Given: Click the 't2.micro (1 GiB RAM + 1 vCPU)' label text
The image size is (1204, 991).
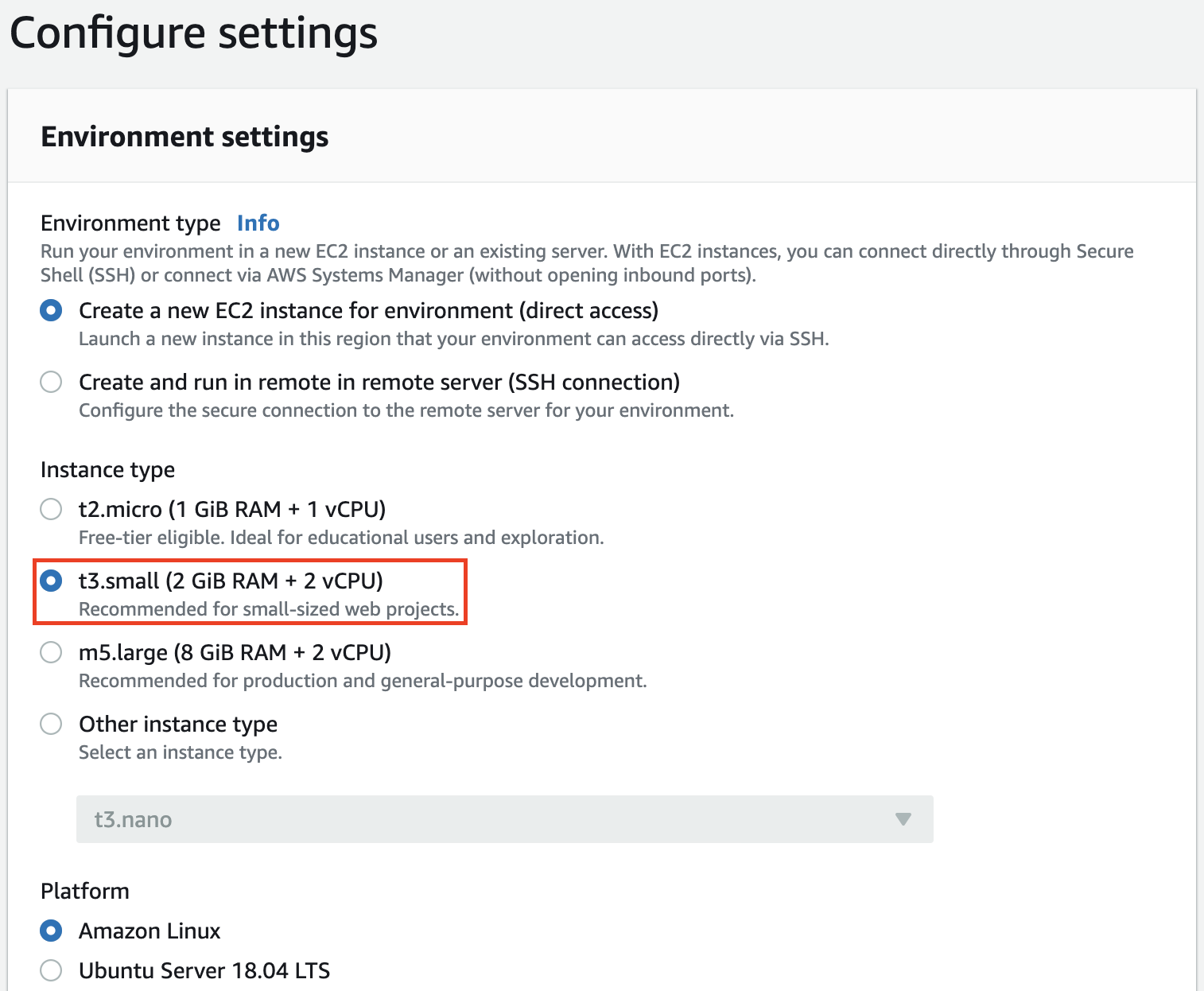Looking at the screenshot, I should tap(232, 509).
